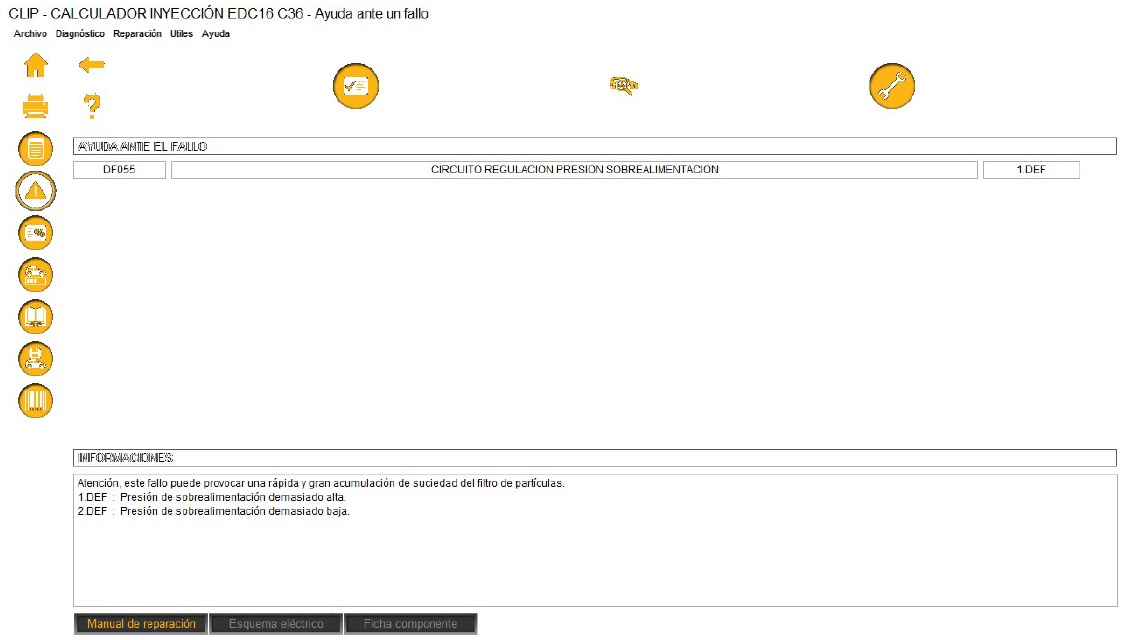
Task: Select the warning triangle faults icon
Action: 36,191
